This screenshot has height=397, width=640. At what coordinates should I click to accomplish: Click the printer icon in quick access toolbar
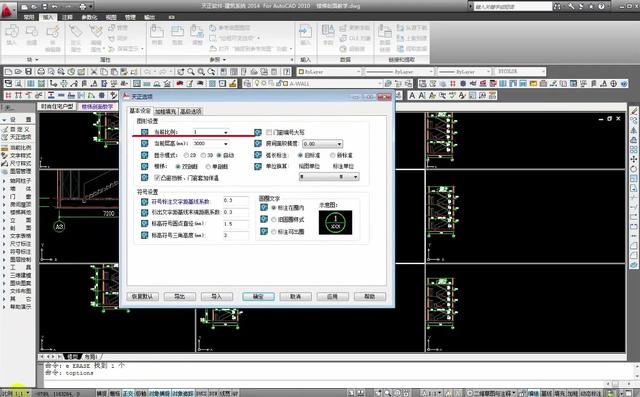(x=83, y=7)
